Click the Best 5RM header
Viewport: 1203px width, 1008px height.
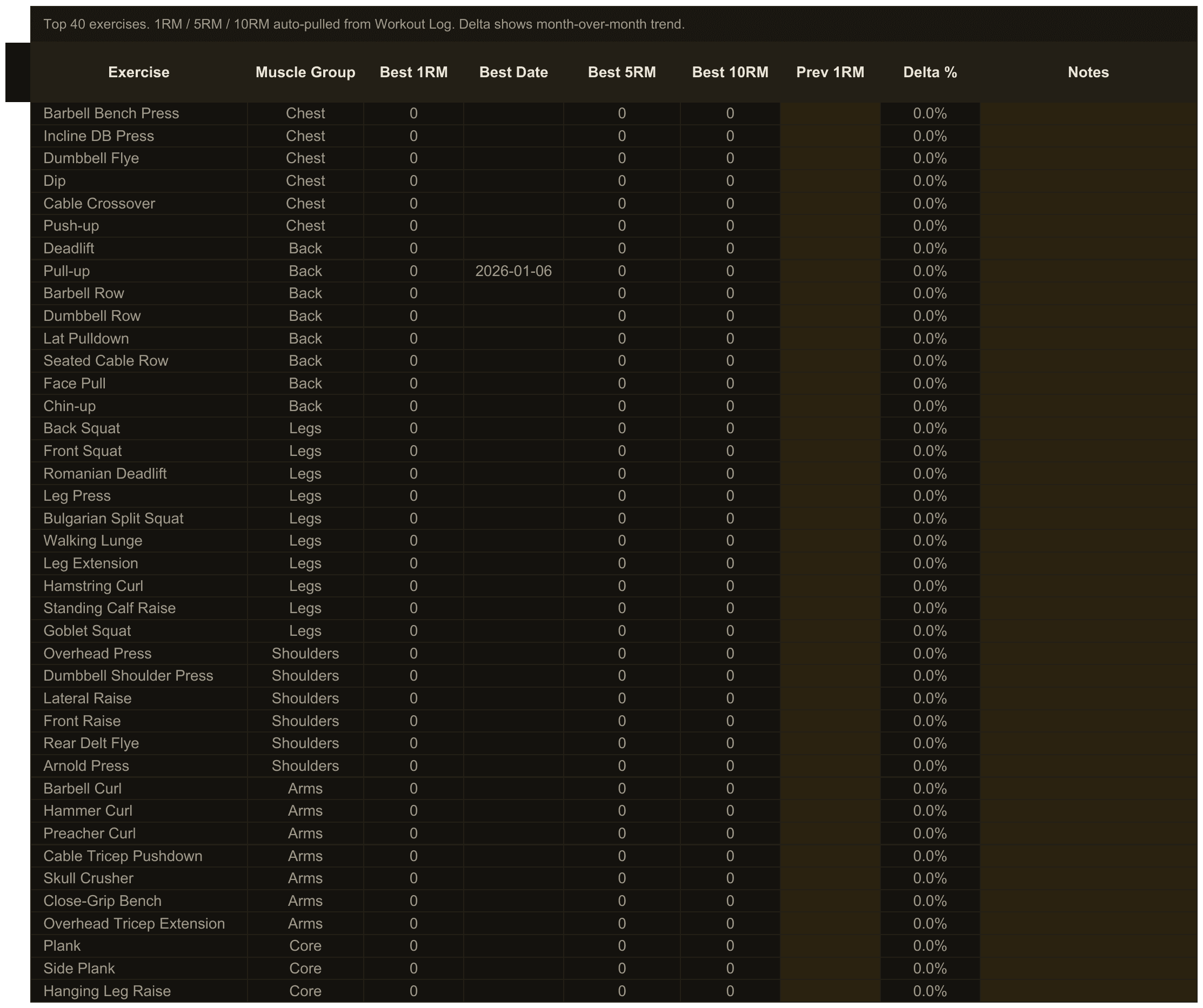tap(621, 72)
